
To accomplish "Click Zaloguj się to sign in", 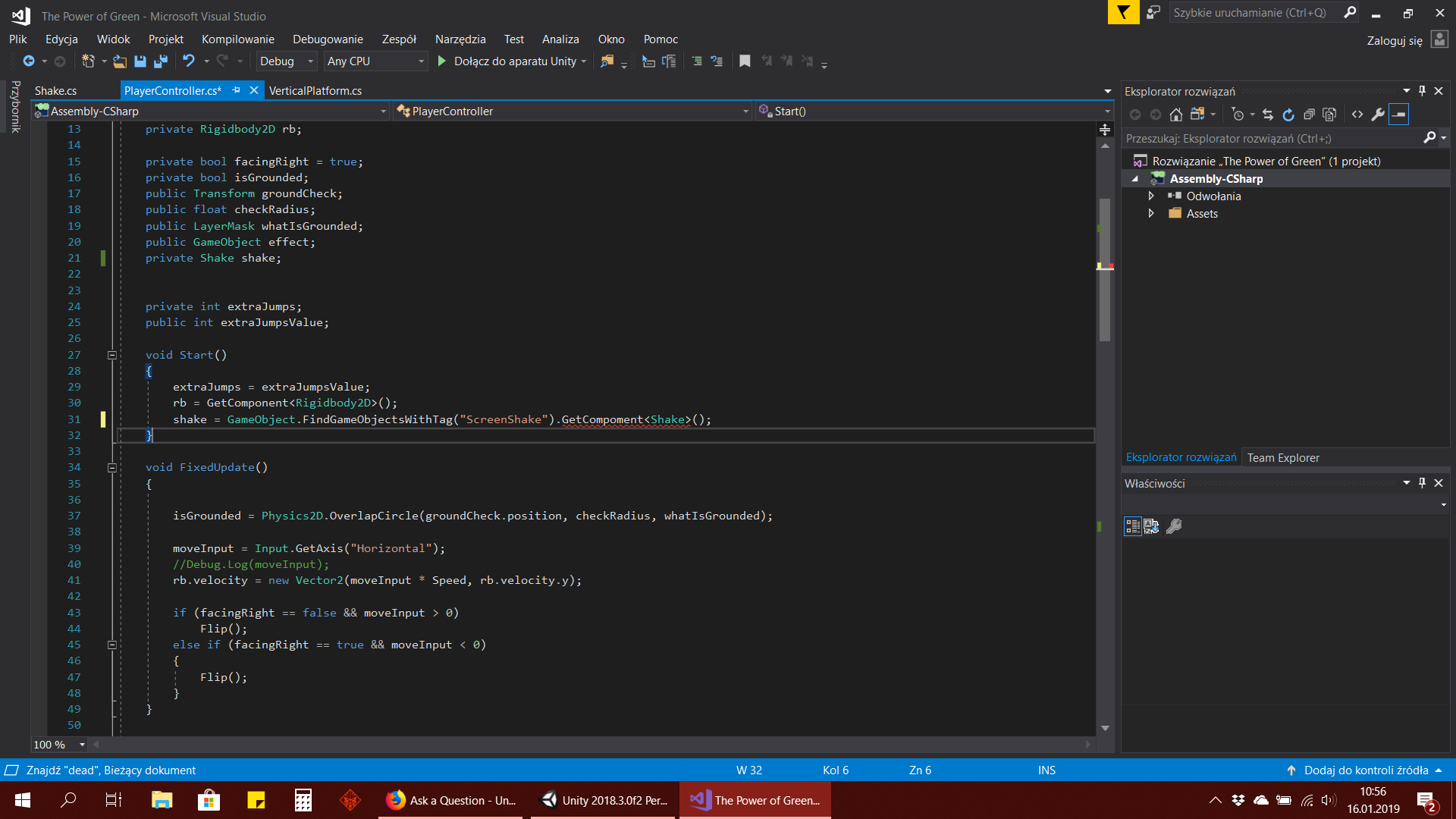I will coord(1395,40).
